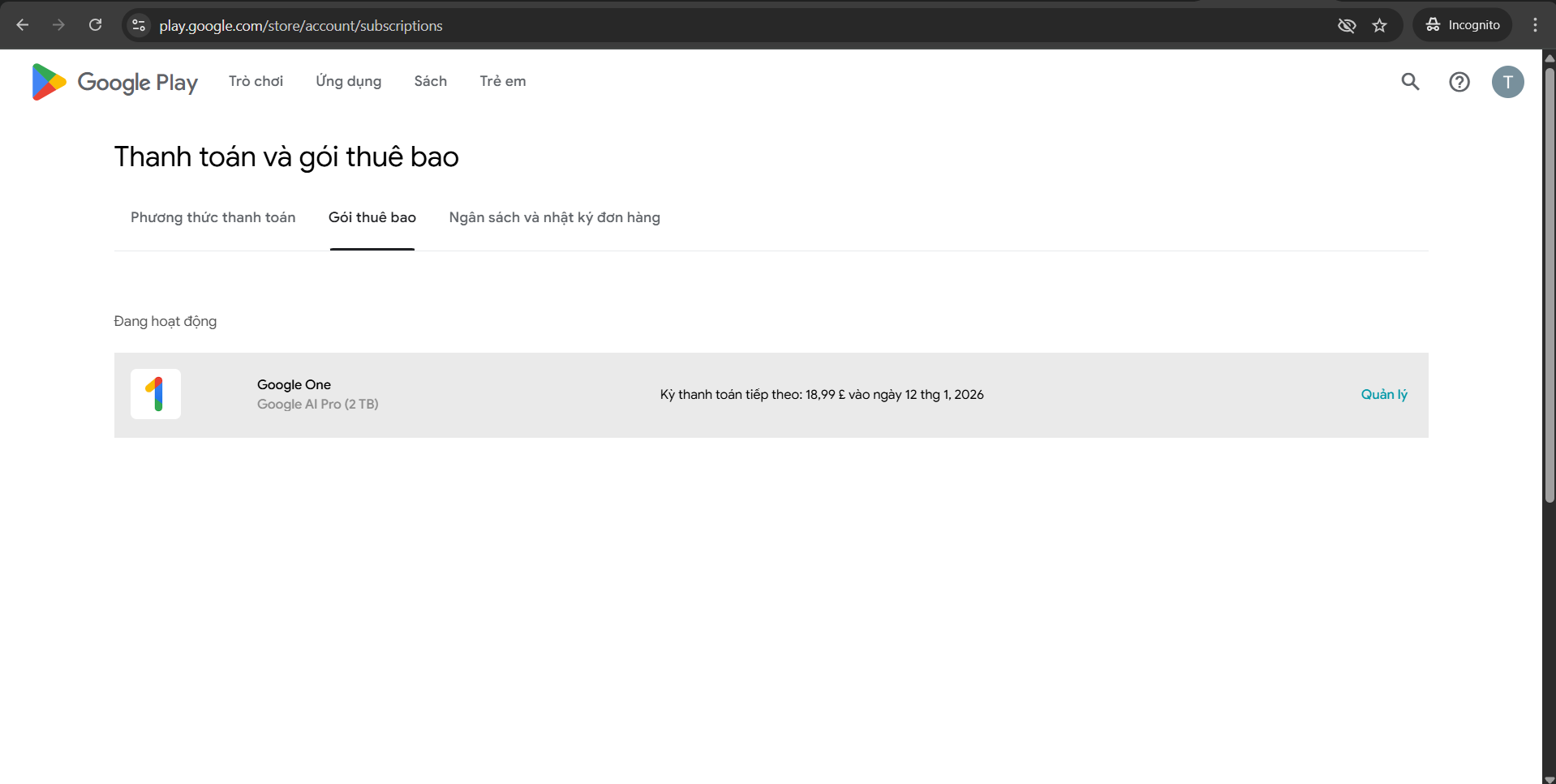Click the scrollbar up arrow

[x=1549, y=58]
